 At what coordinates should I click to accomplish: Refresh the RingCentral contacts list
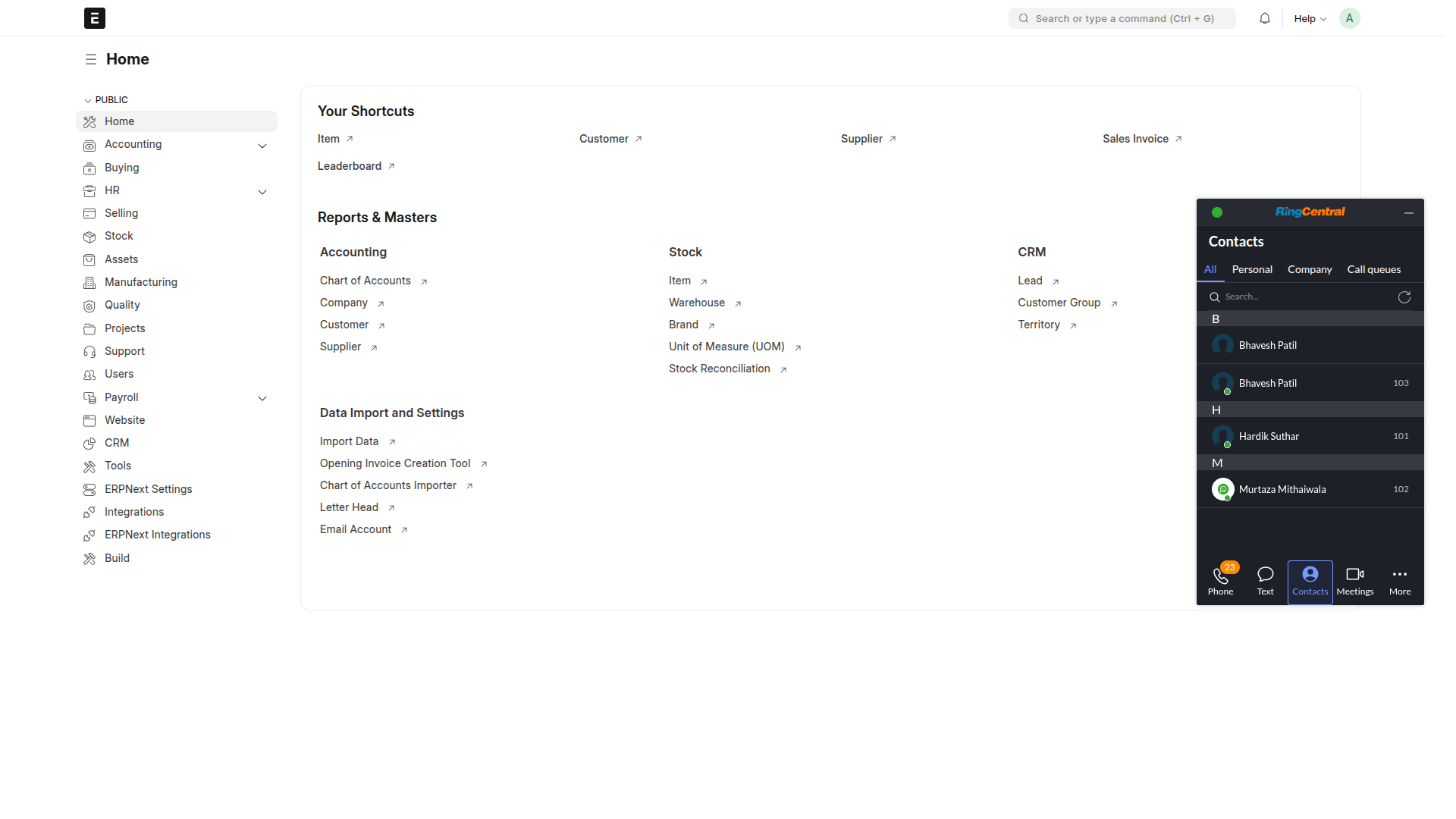coord(1404,297)
